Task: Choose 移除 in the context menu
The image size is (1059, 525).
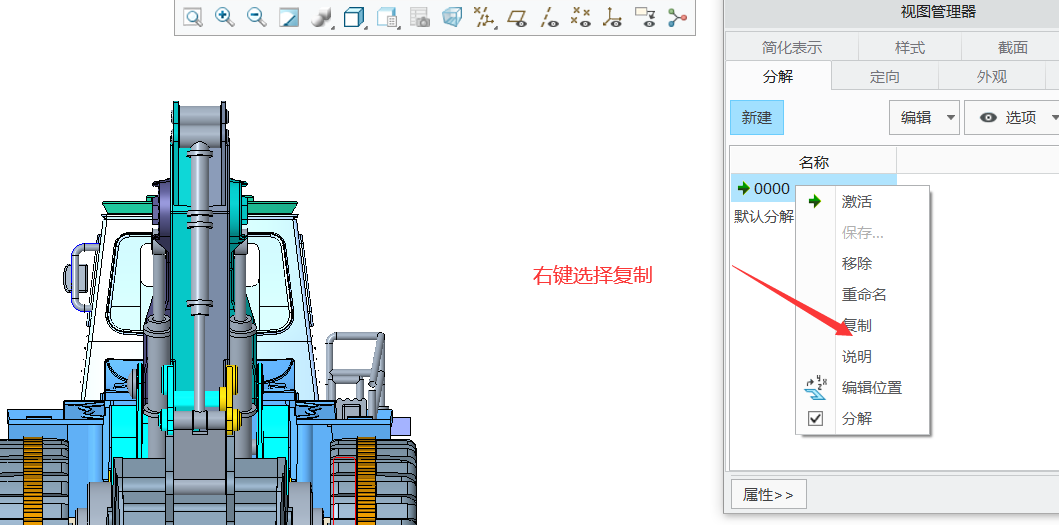Action: click(856, 264)
